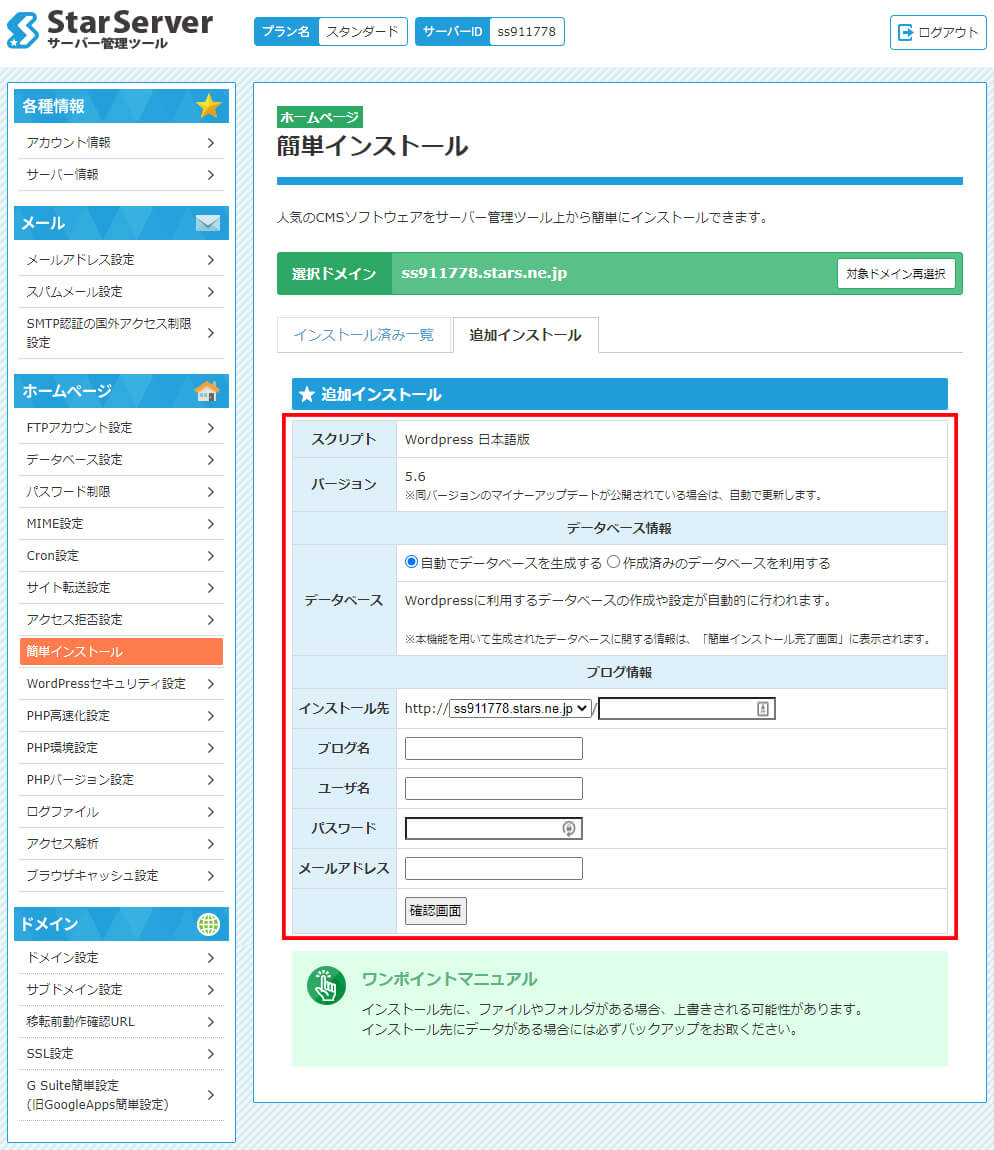Click 対象ドメイン再選択 button
The width and height of the screenshot is (994, 1150).
click(896, 274)
